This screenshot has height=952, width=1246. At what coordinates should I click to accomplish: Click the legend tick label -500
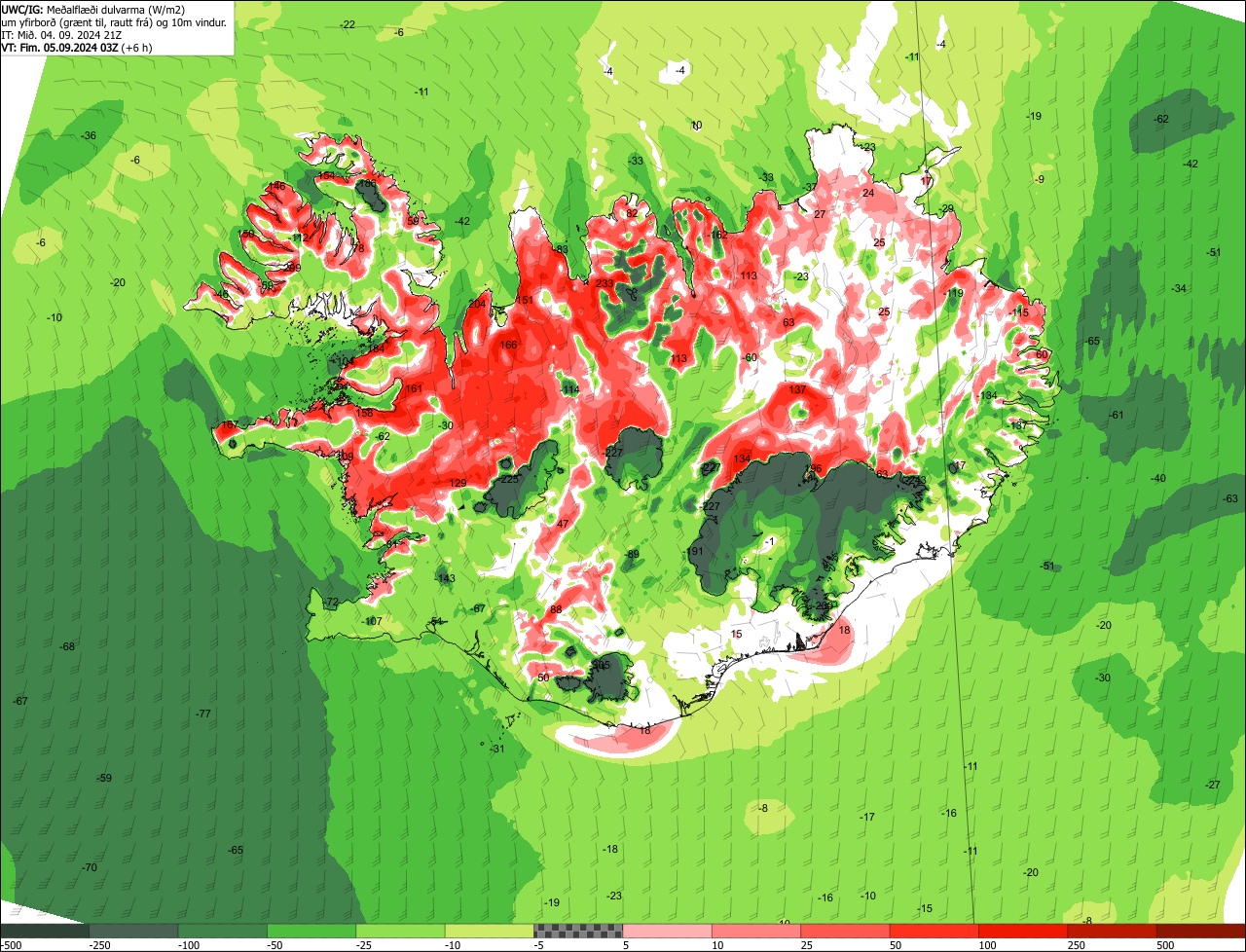point(11,945)
